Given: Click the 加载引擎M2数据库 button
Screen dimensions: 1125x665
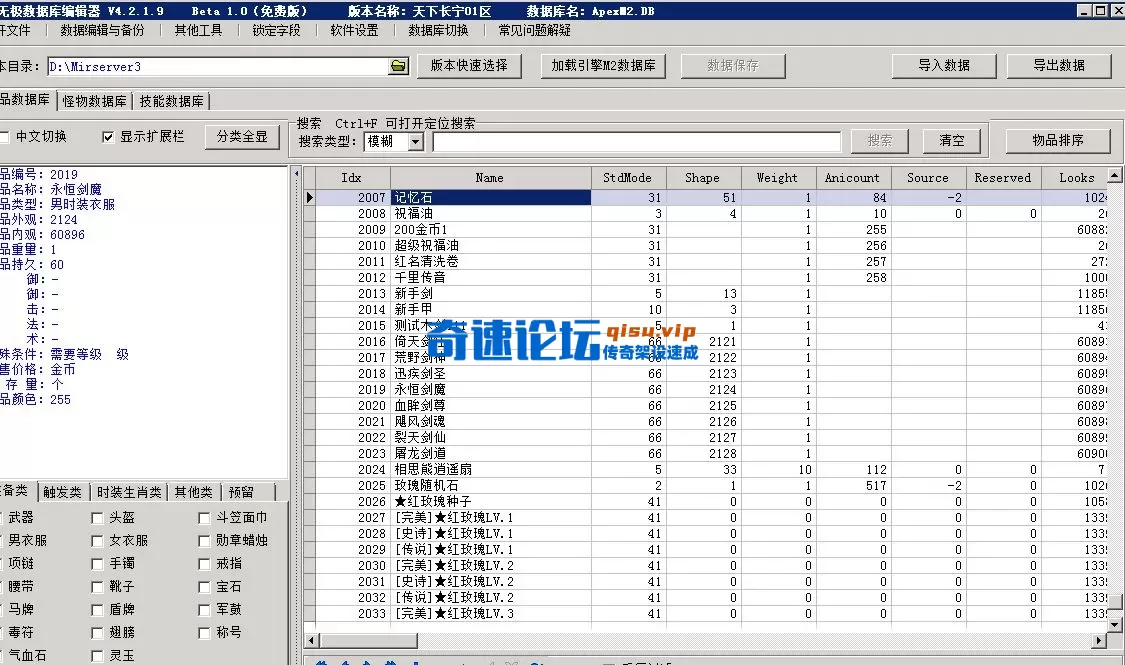Looking at the screenshot, I should [x=603, y=66].
